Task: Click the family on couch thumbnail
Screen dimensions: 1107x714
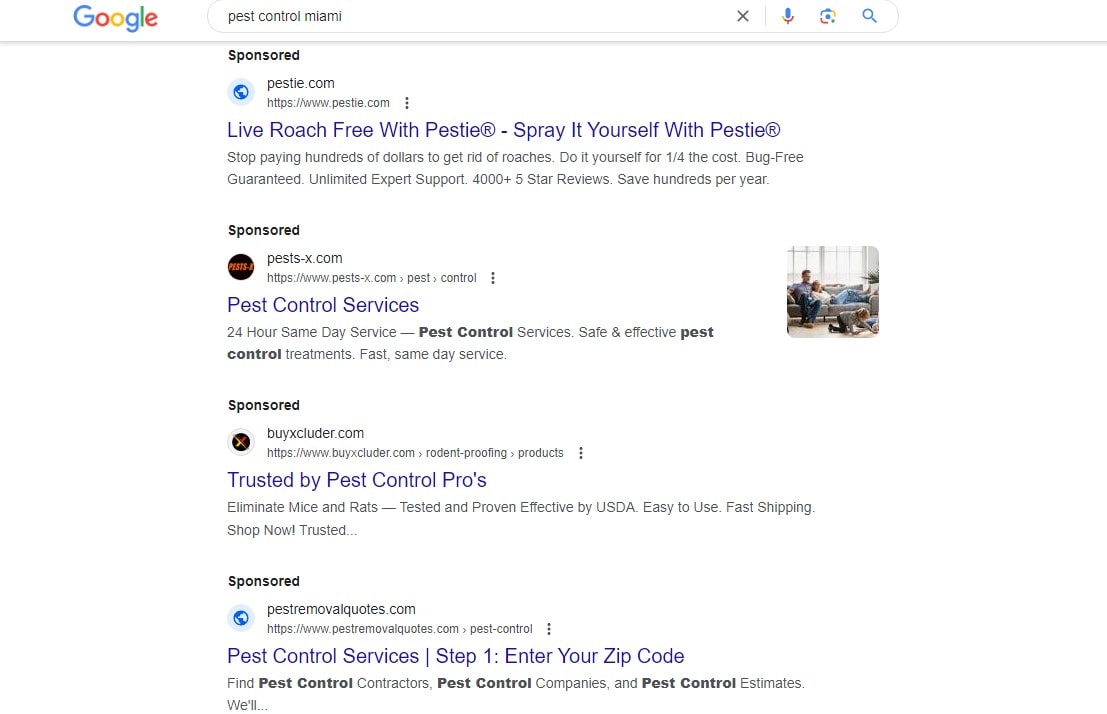Action: tap(833, 291)
